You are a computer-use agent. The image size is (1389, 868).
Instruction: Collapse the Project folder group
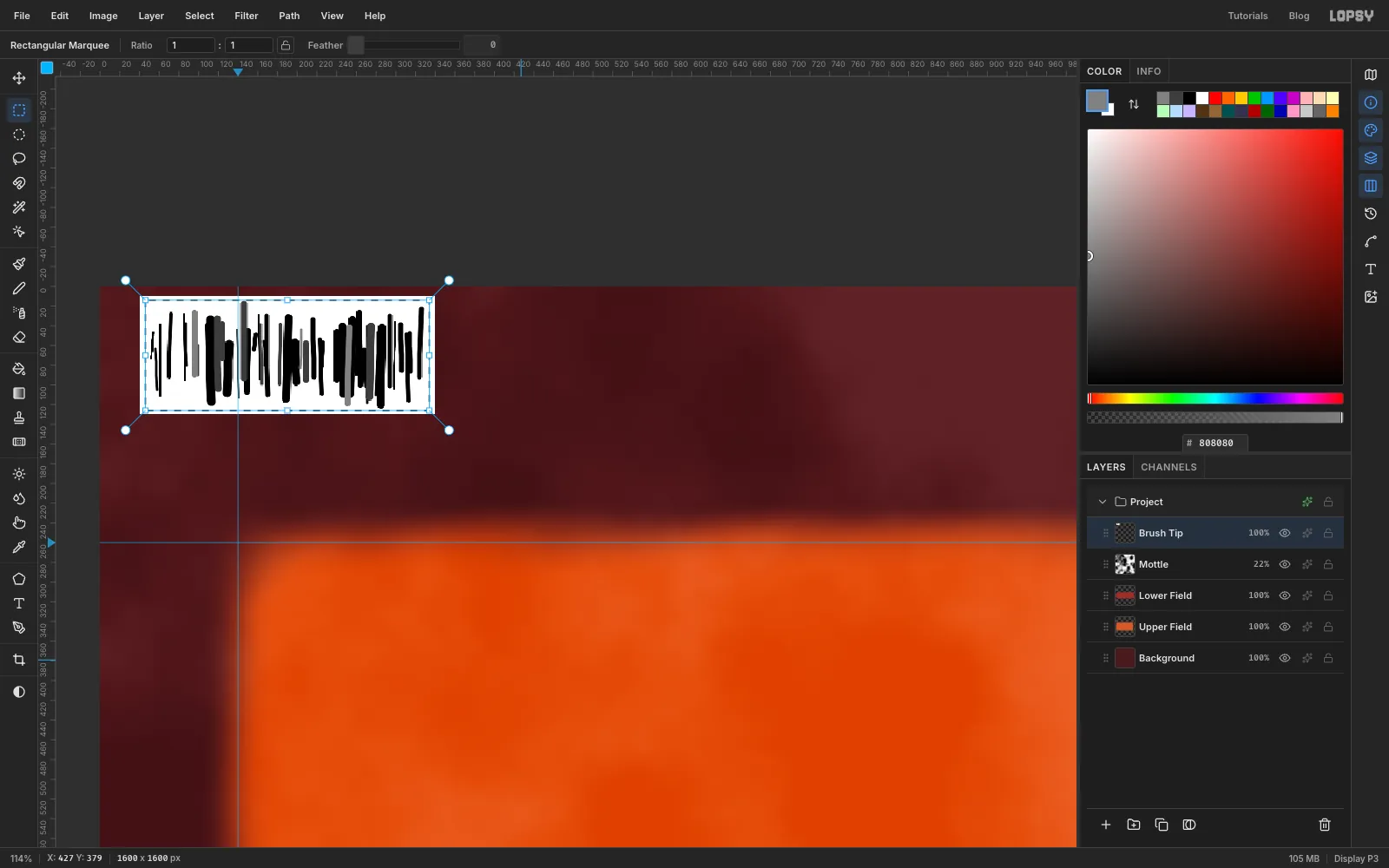coord(1103,502)
